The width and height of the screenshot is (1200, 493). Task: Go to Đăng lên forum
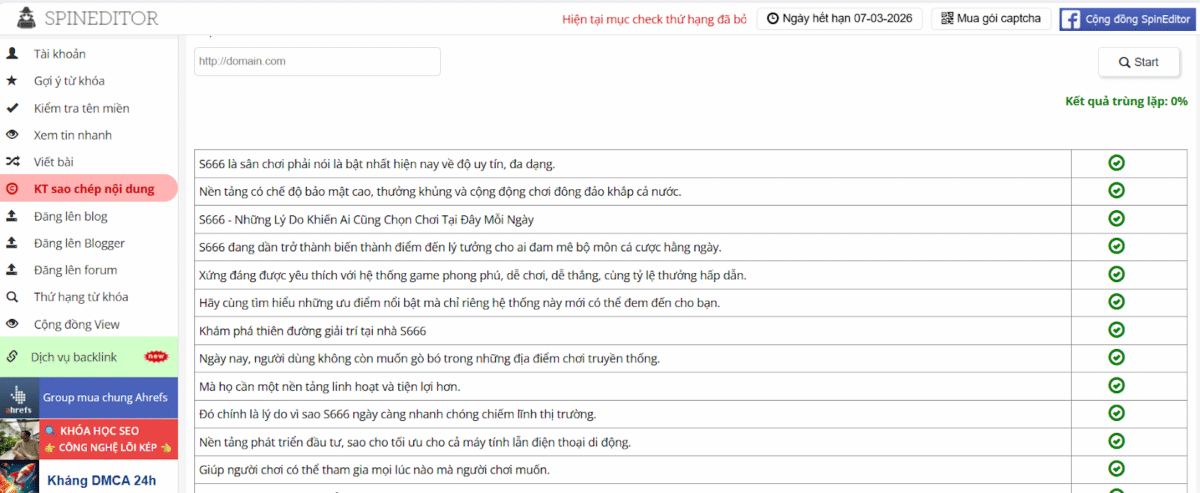pos(75,270)
